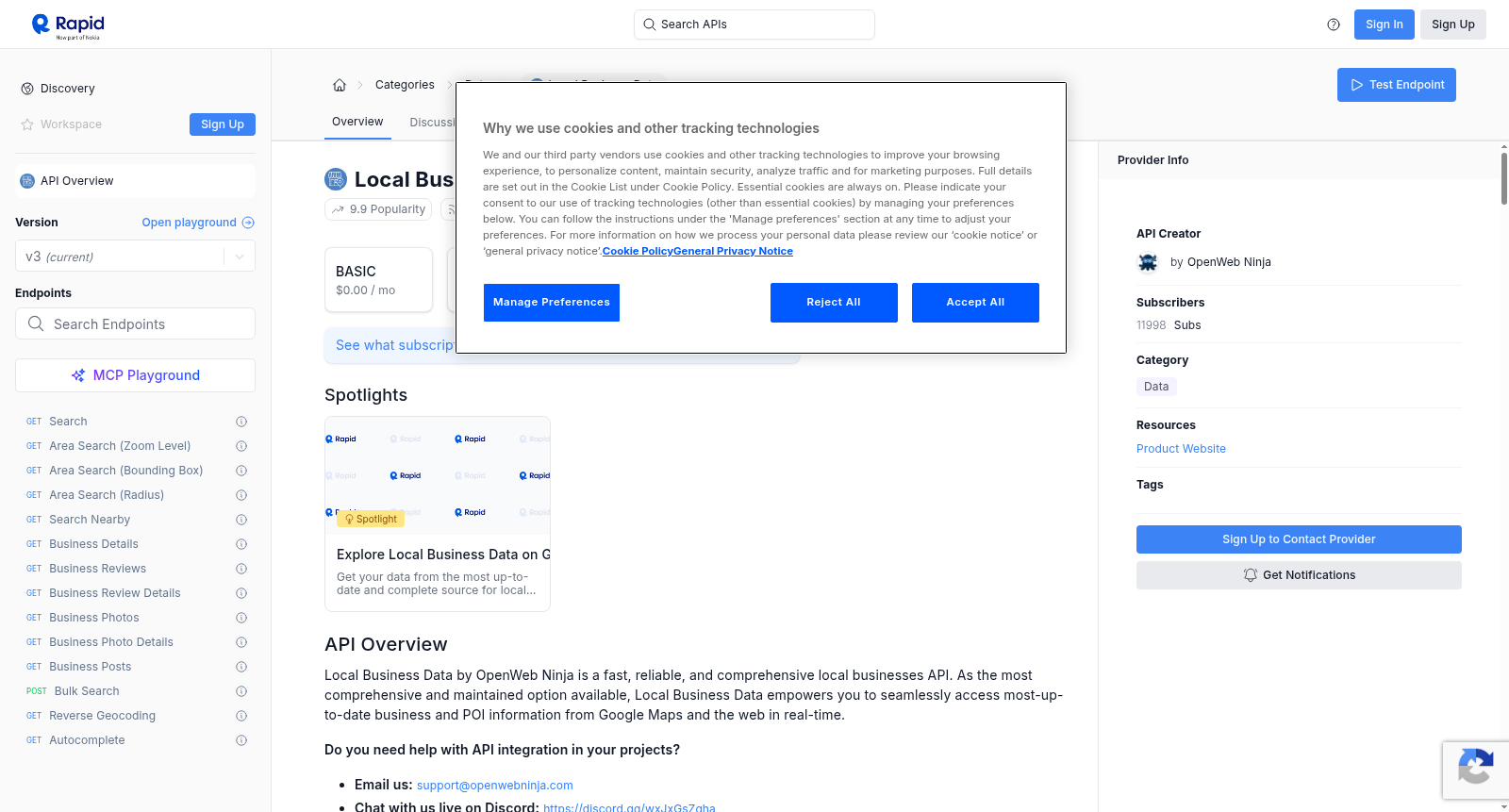1509x812 pixels.
Task: Click Sign Up in the header
Action: [1453, 25]
